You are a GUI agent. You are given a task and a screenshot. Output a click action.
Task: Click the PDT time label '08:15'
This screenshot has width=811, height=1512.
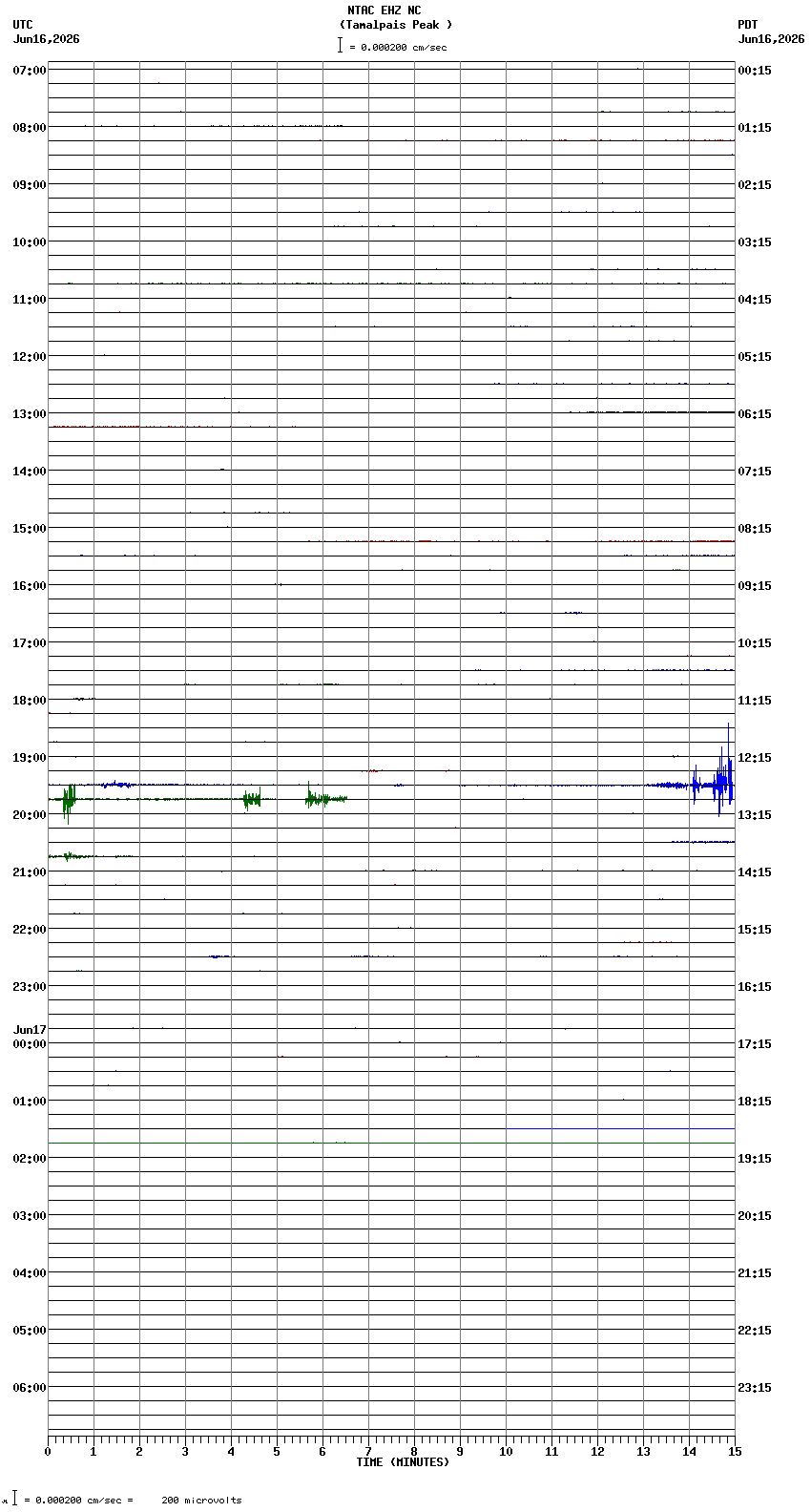click(x=755, y=529)
